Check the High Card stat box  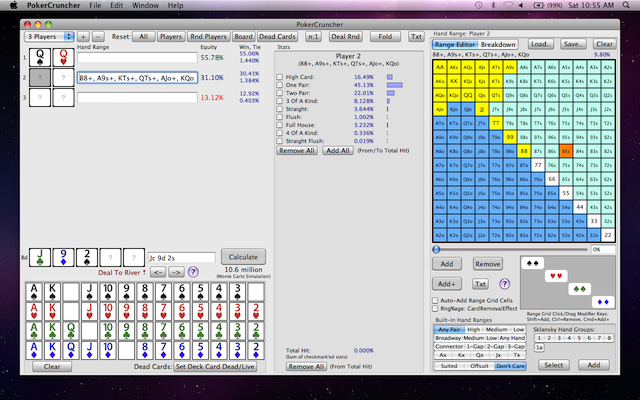pyautogui.click(x=280, y=77)
